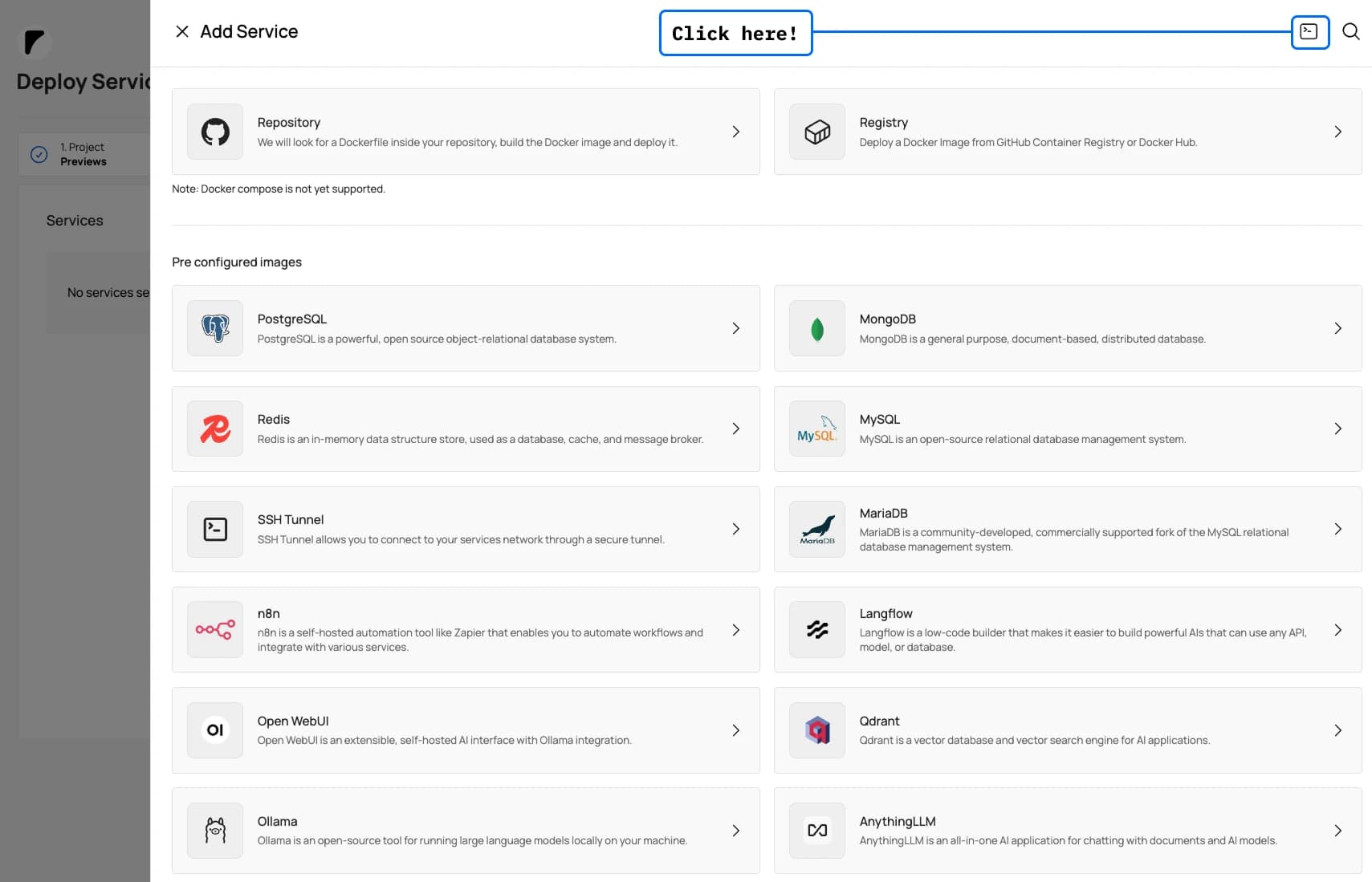Click the Redis logo icon
This screenshot has width=1372, height=882.
point(215,429)
